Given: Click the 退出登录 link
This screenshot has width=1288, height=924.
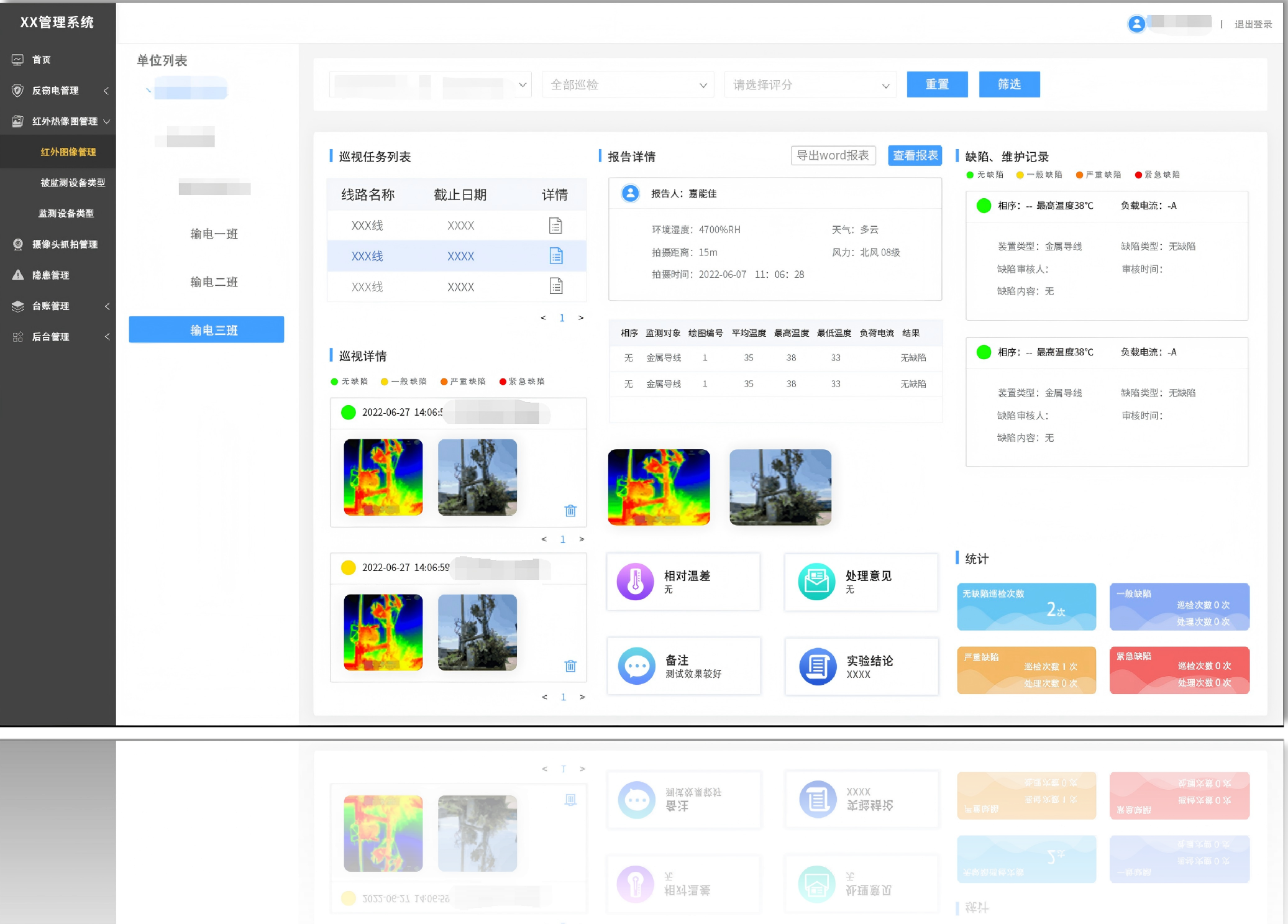Looking at the screenshot, I should coord(1253,24).
